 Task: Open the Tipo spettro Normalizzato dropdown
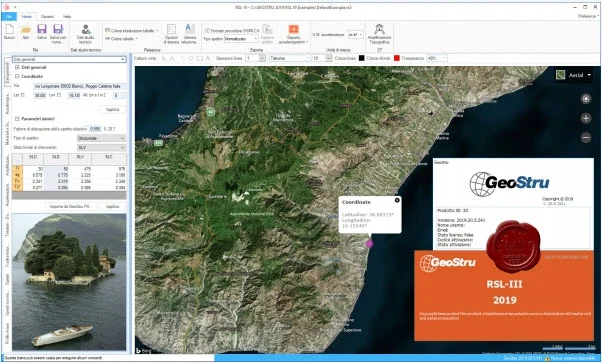[x=241, y=39]
